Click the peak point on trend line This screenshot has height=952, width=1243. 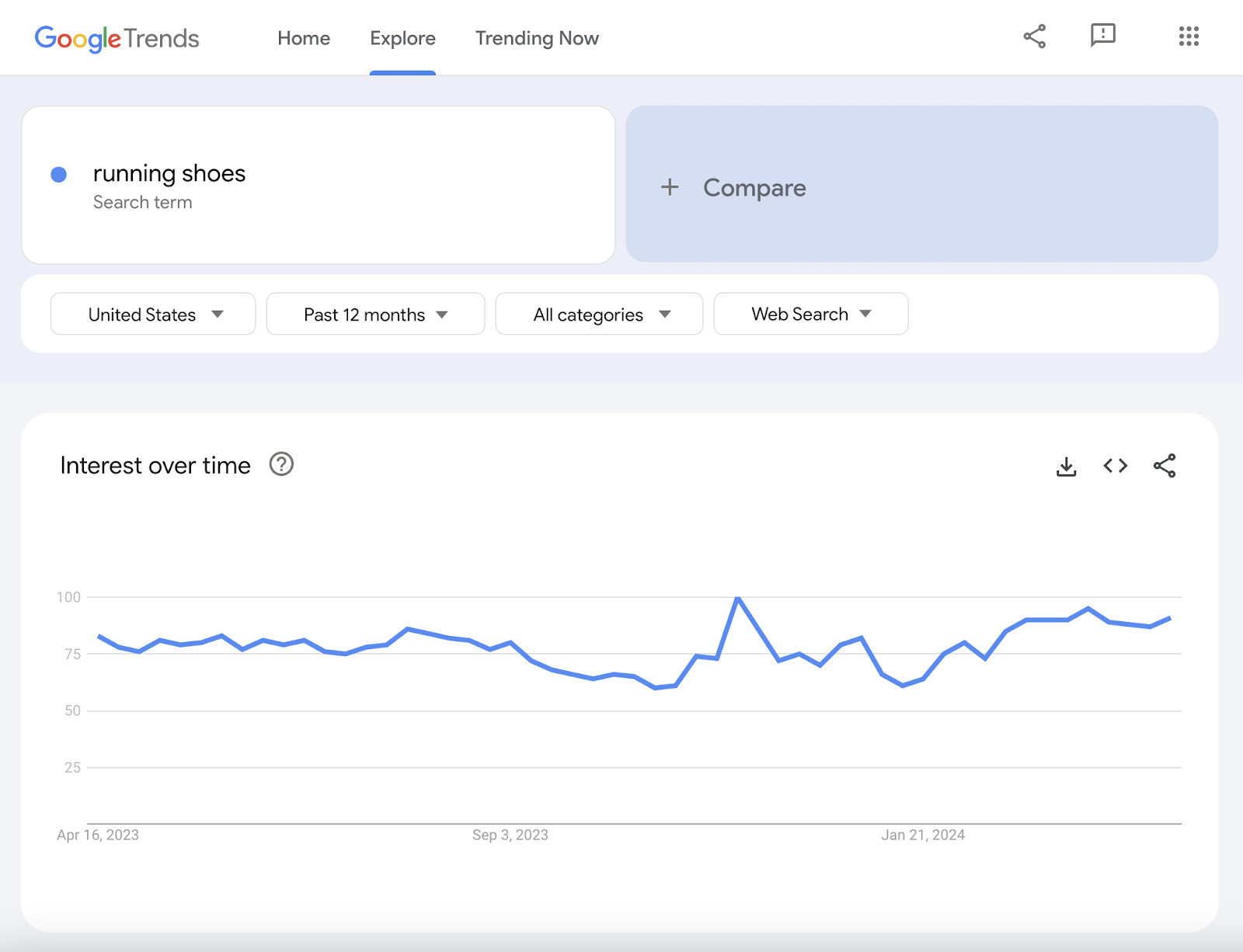coord(737,598)
